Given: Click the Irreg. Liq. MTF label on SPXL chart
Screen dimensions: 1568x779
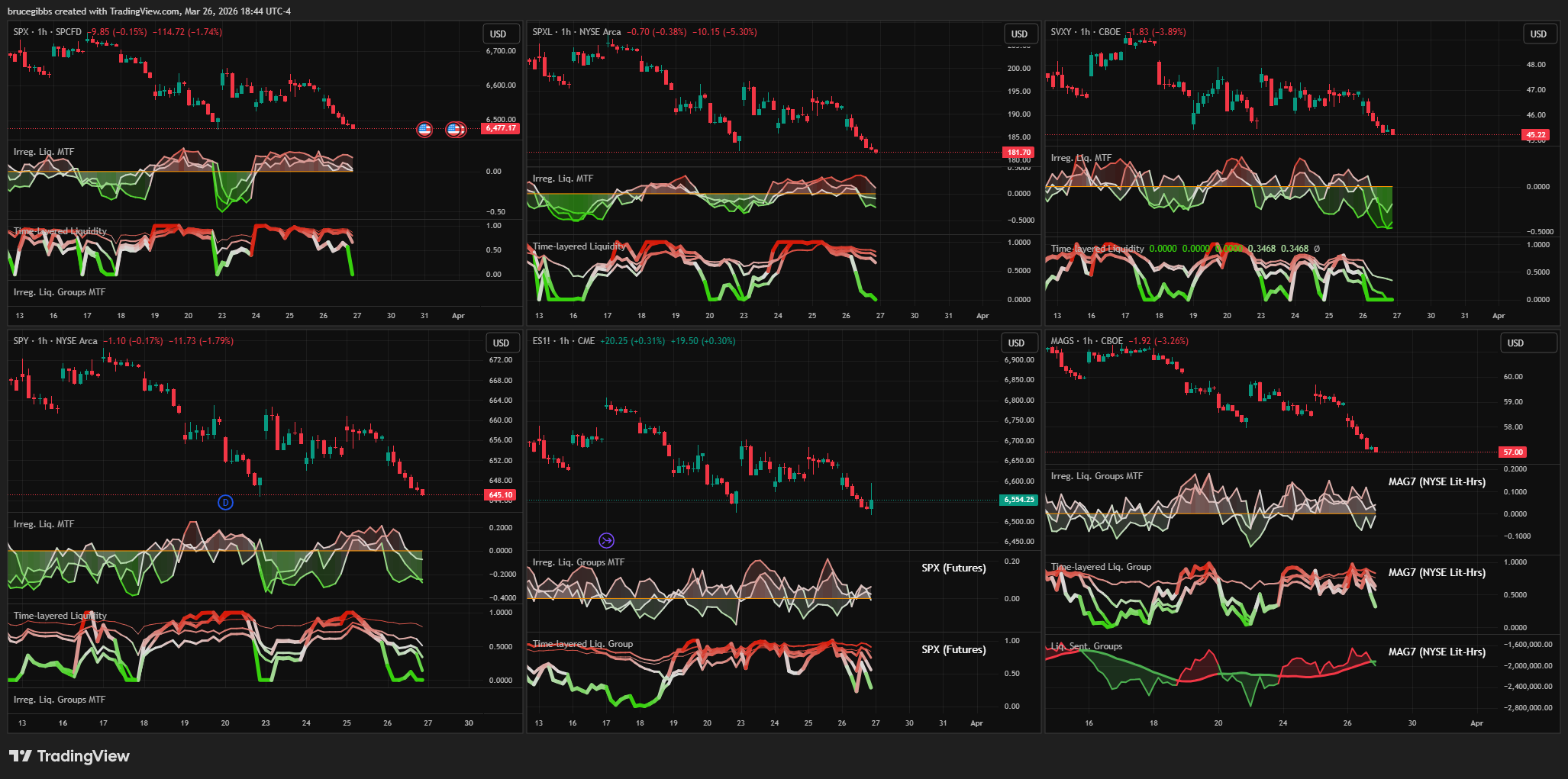Looking at the screenshot, I should click(563, 179).
